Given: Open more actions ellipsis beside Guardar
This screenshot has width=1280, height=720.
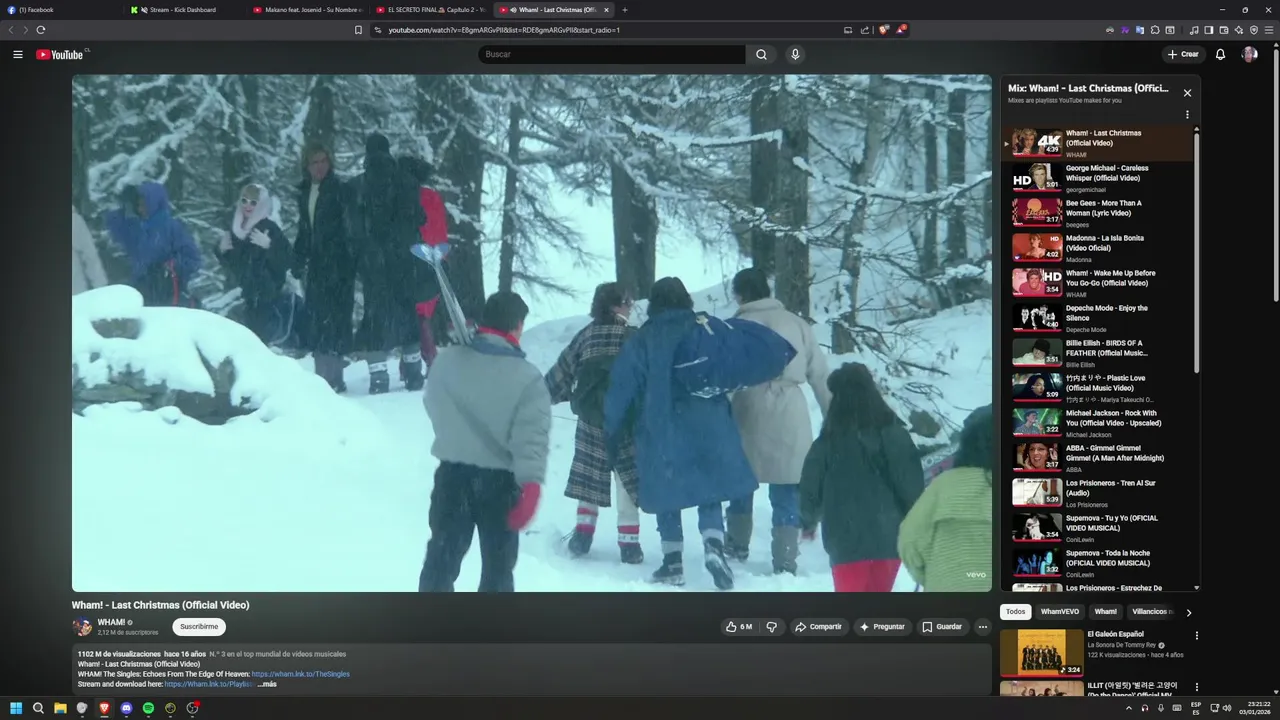Looking at the screenshot, I should pyautogui.click(x=983, y=627).
